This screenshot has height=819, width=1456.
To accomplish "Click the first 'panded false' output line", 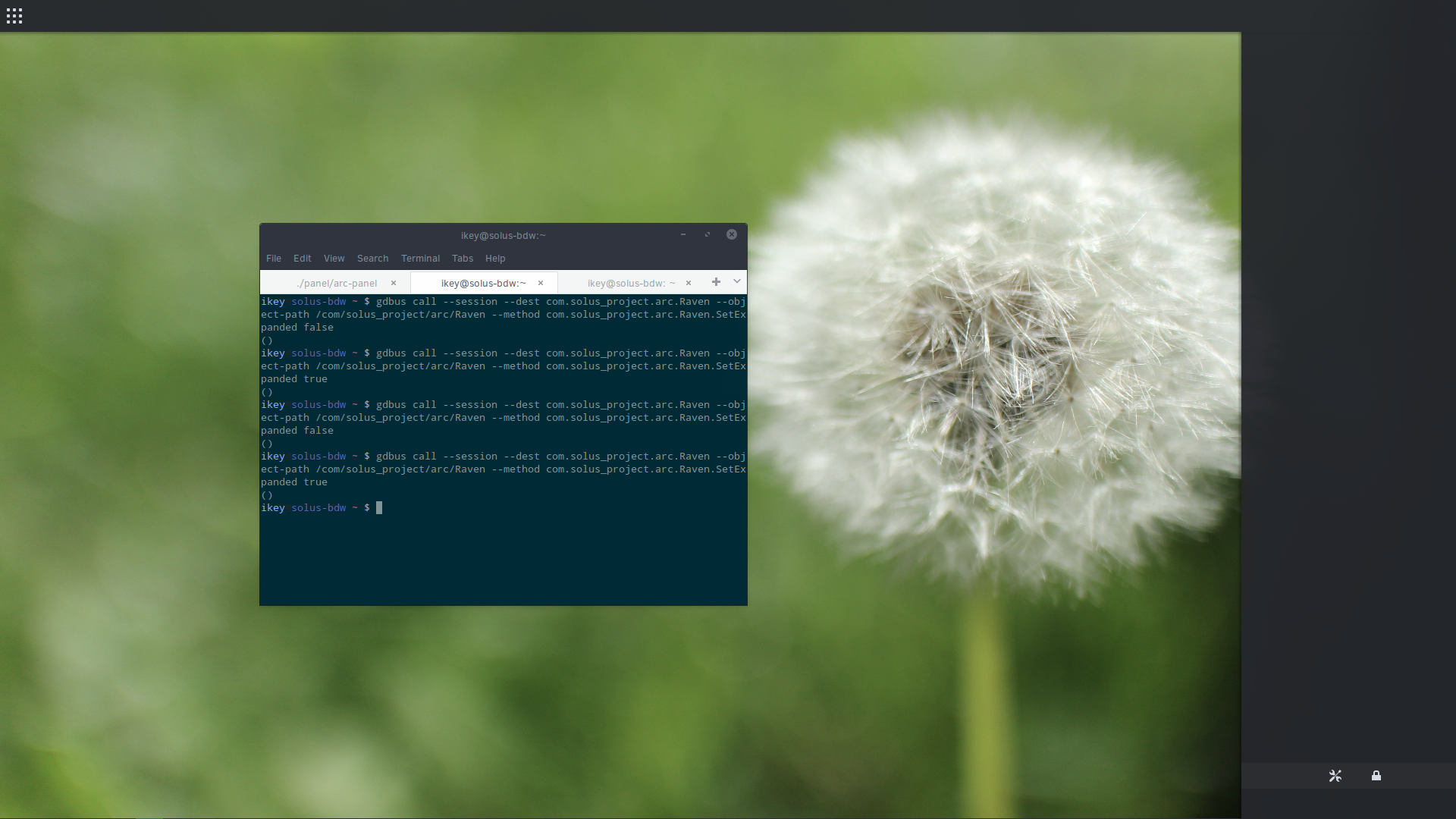I will coord(297,328).
